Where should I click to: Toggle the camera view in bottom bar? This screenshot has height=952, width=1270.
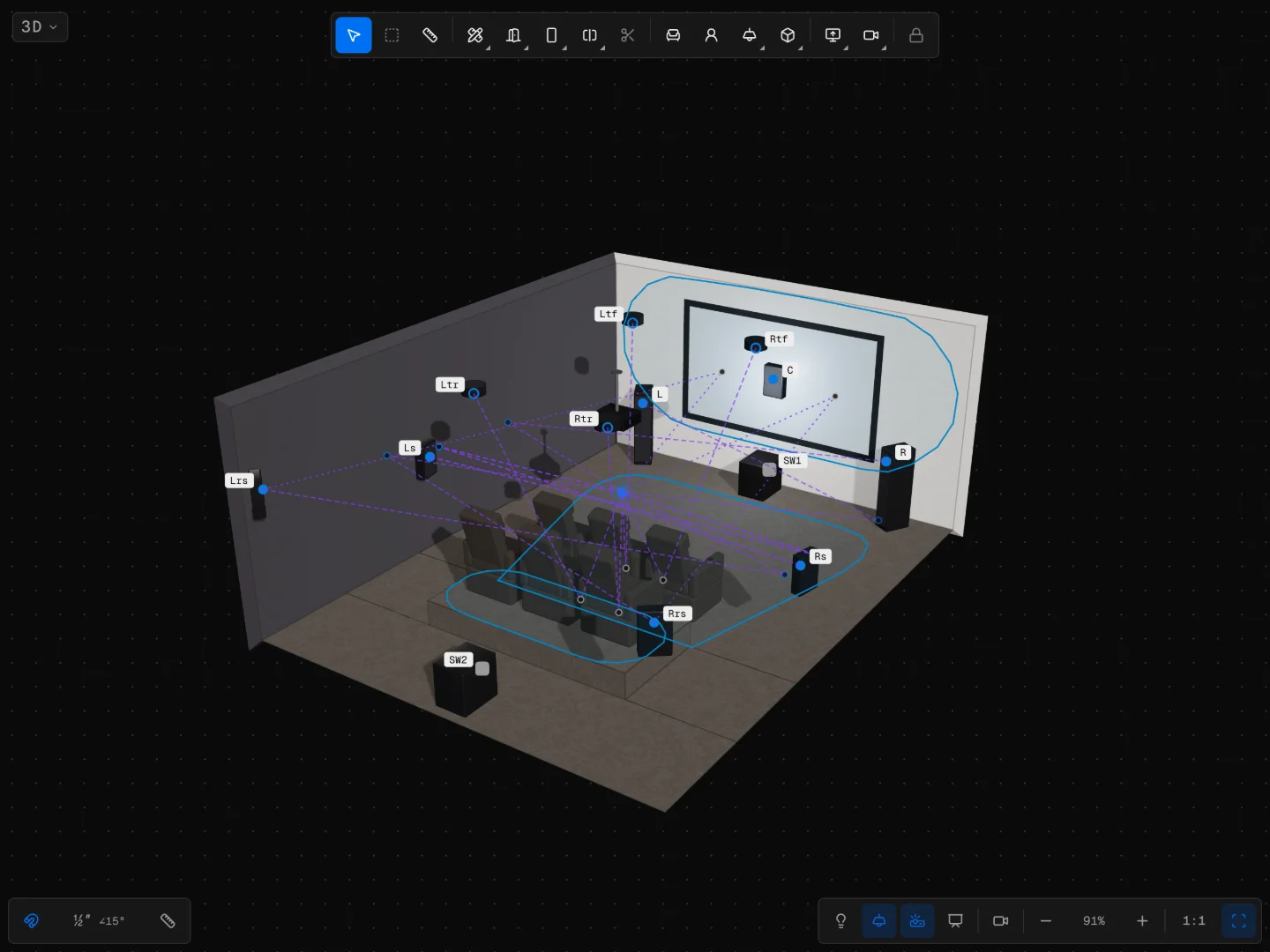1001,921
